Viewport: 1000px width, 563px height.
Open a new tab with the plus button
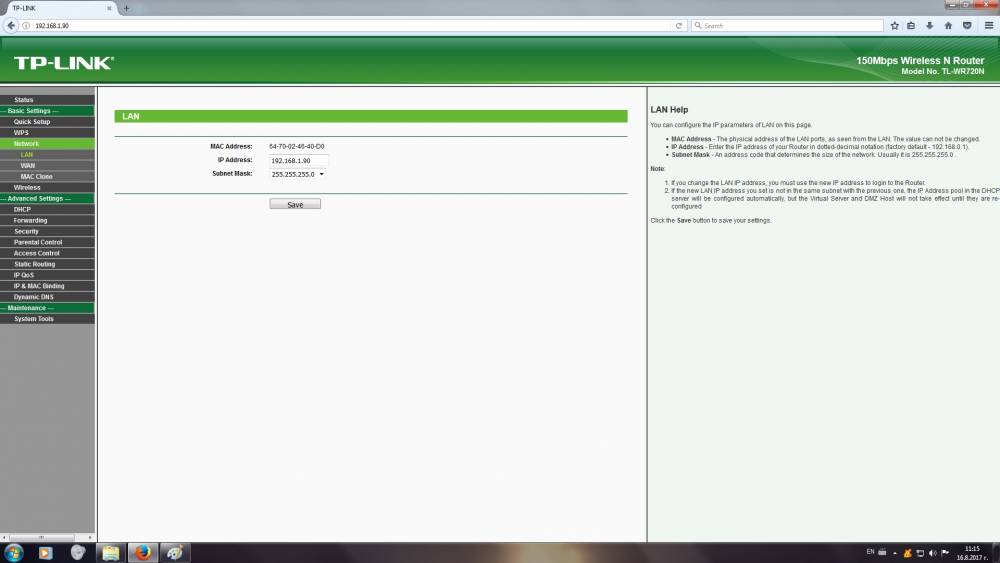pyautogui.click(x=126, y=8)
